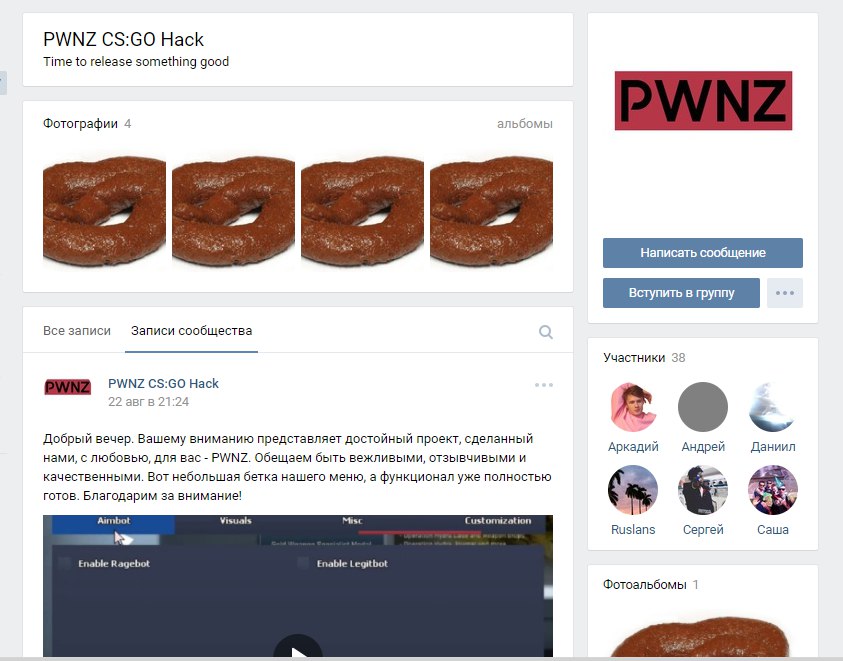This screenshot has width=843, height=661.
Task: Enable Ragebot checkbox in video preview
Action: (x=65, y=563)
